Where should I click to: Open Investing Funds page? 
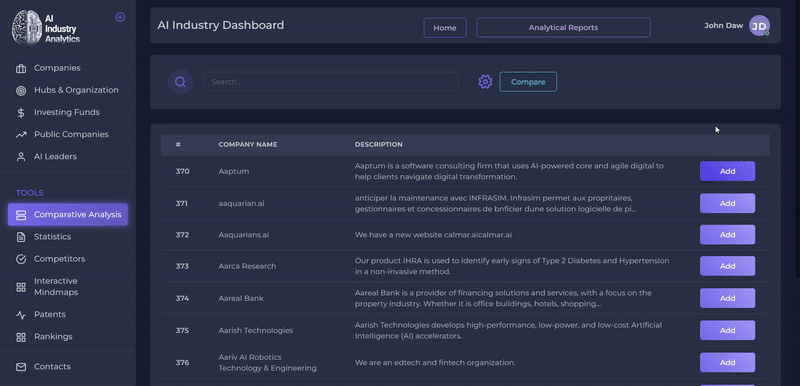point(67,112)
